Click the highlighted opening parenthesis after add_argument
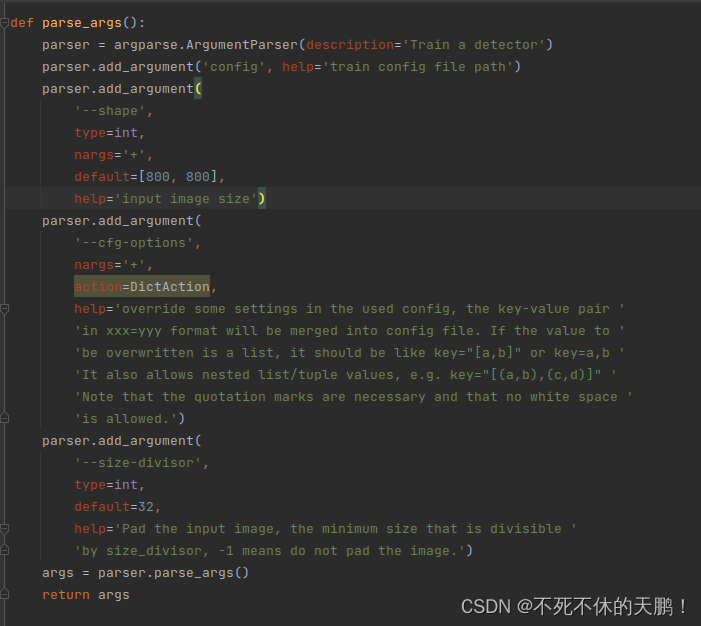 point(198,88)
